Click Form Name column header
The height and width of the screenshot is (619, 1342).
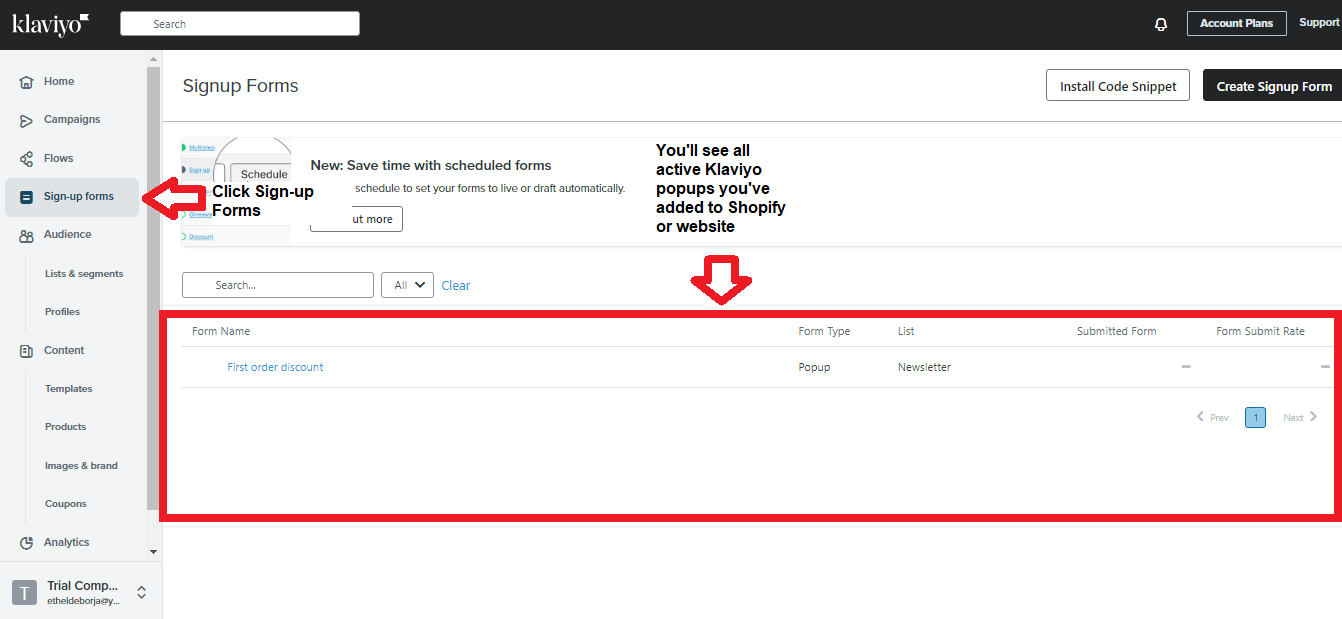pos(221,331)
